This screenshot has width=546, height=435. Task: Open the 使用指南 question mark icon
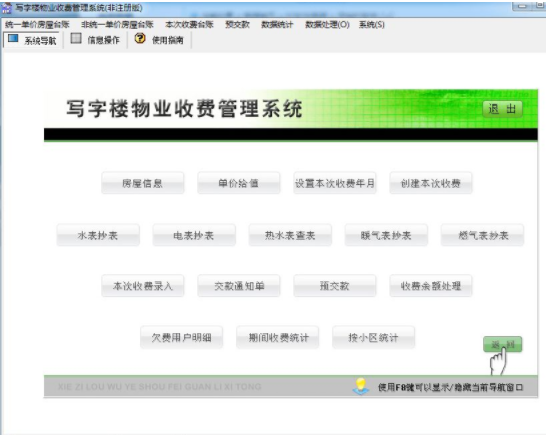(140, 38)
